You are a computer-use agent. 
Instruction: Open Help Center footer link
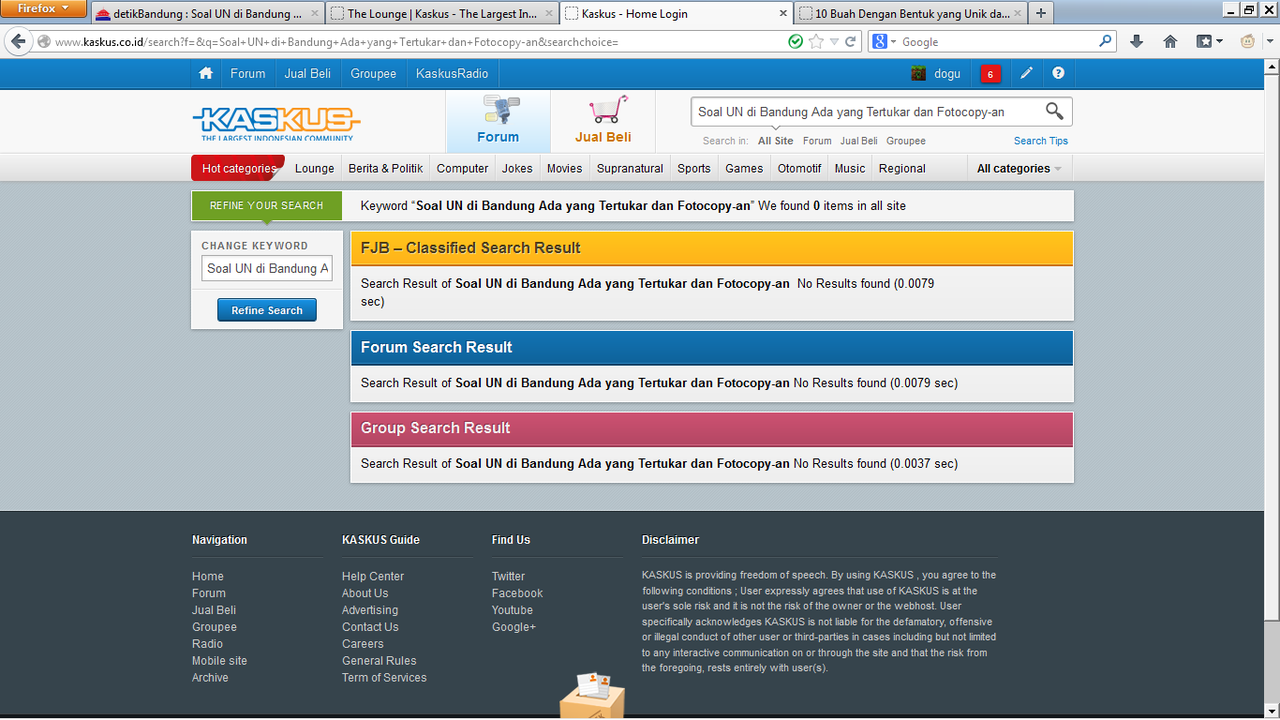tap(373, 576)
